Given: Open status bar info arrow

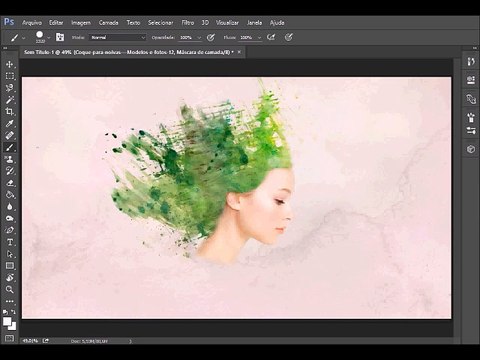Looking at the screenshot, I should [130, 341].
